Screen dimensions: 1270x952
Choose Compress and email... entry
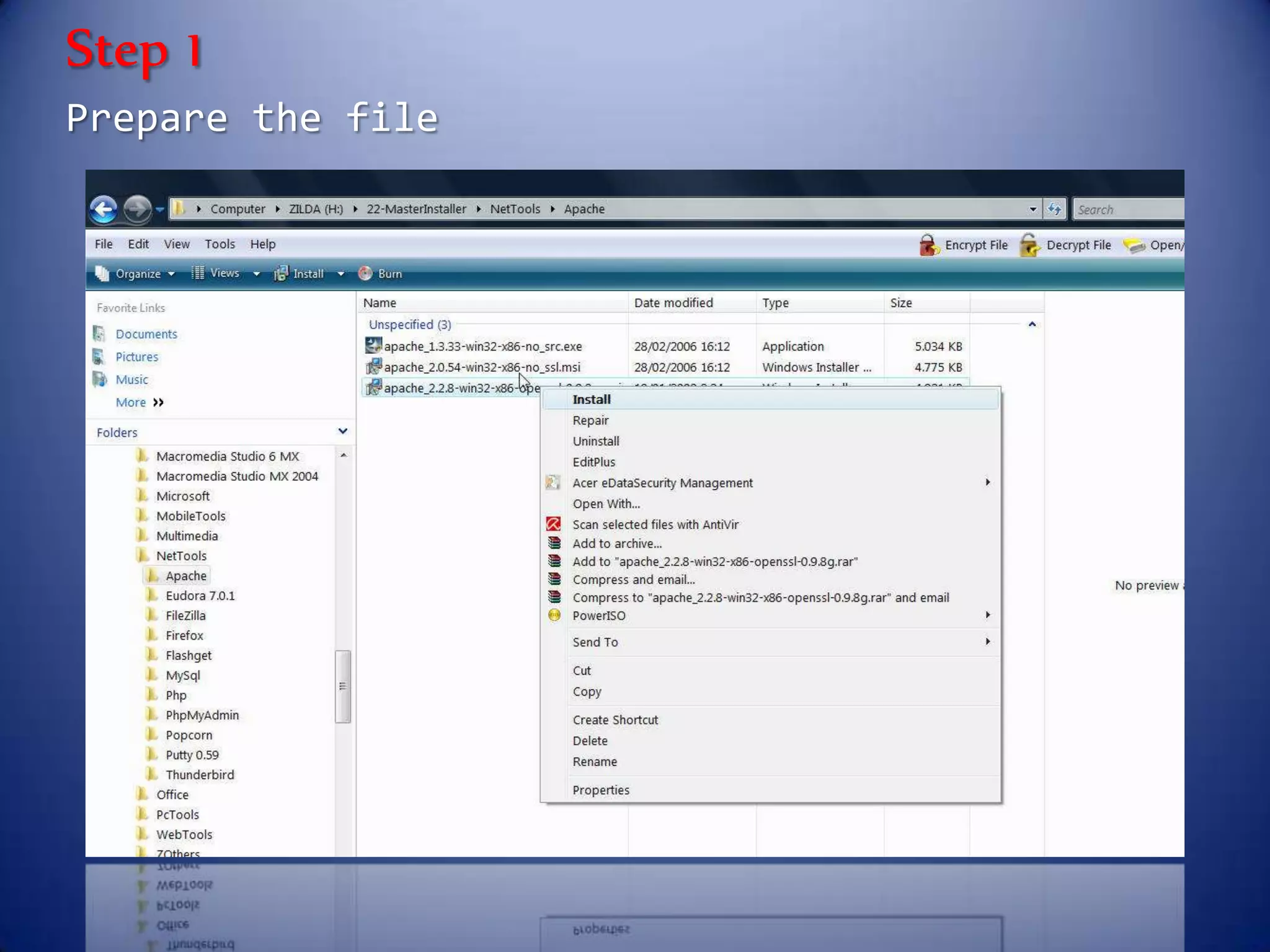click(x=770, y=580)
